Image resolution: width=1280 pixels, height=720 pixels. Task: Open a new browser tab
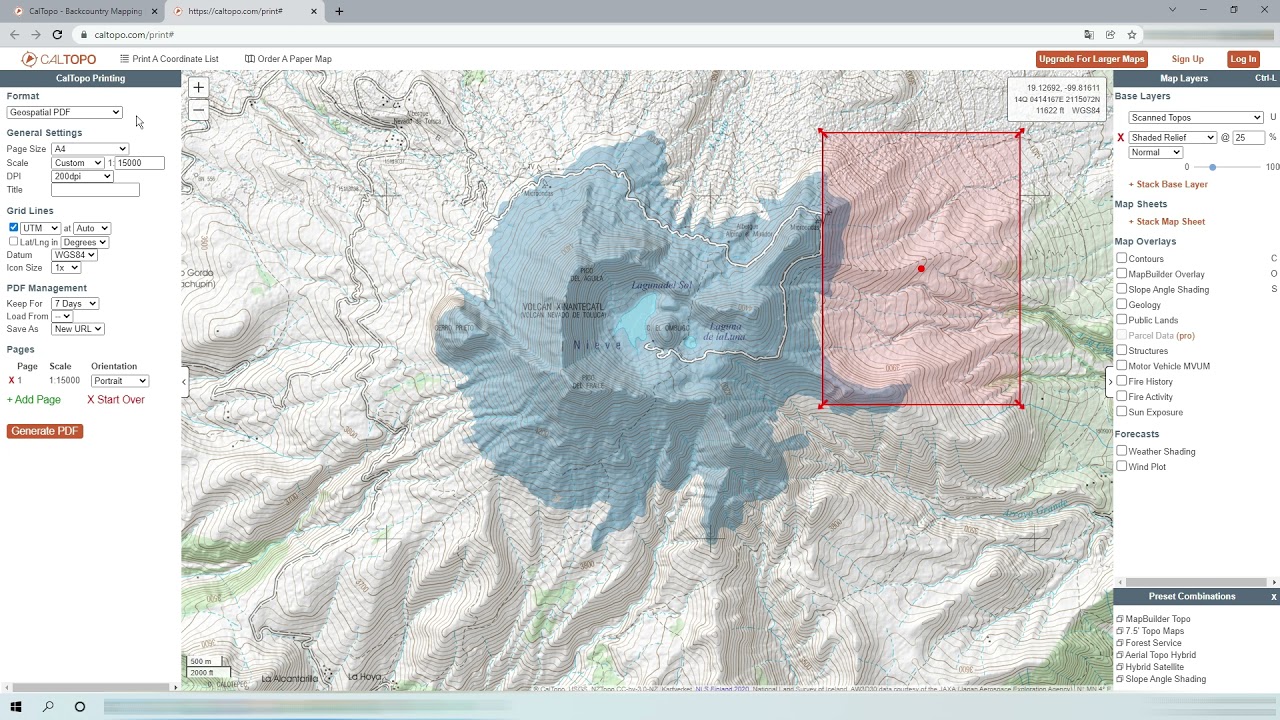[x=339, y=11]
